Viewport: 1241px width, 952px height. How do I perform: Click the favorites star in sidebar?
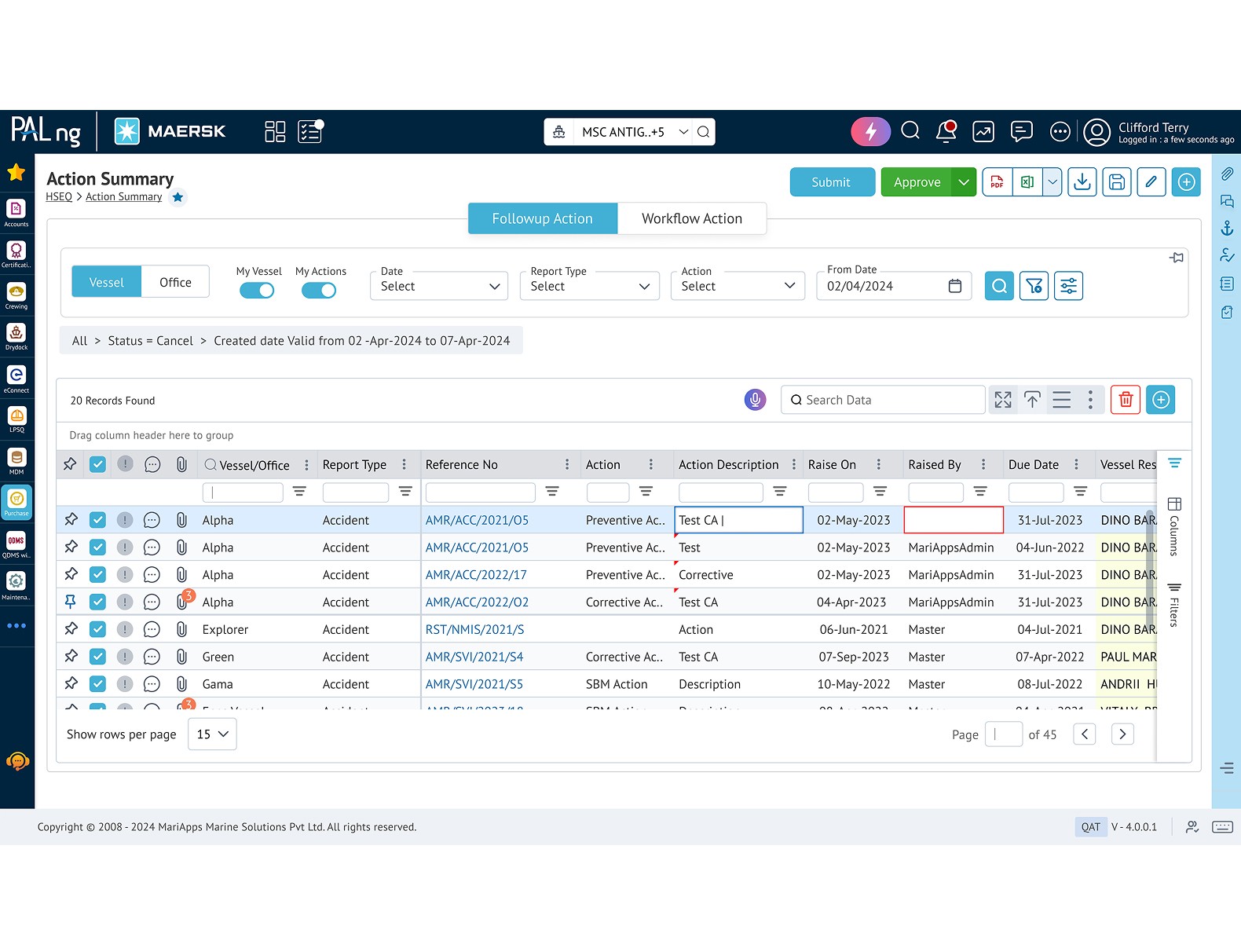[x=16, y=172]
